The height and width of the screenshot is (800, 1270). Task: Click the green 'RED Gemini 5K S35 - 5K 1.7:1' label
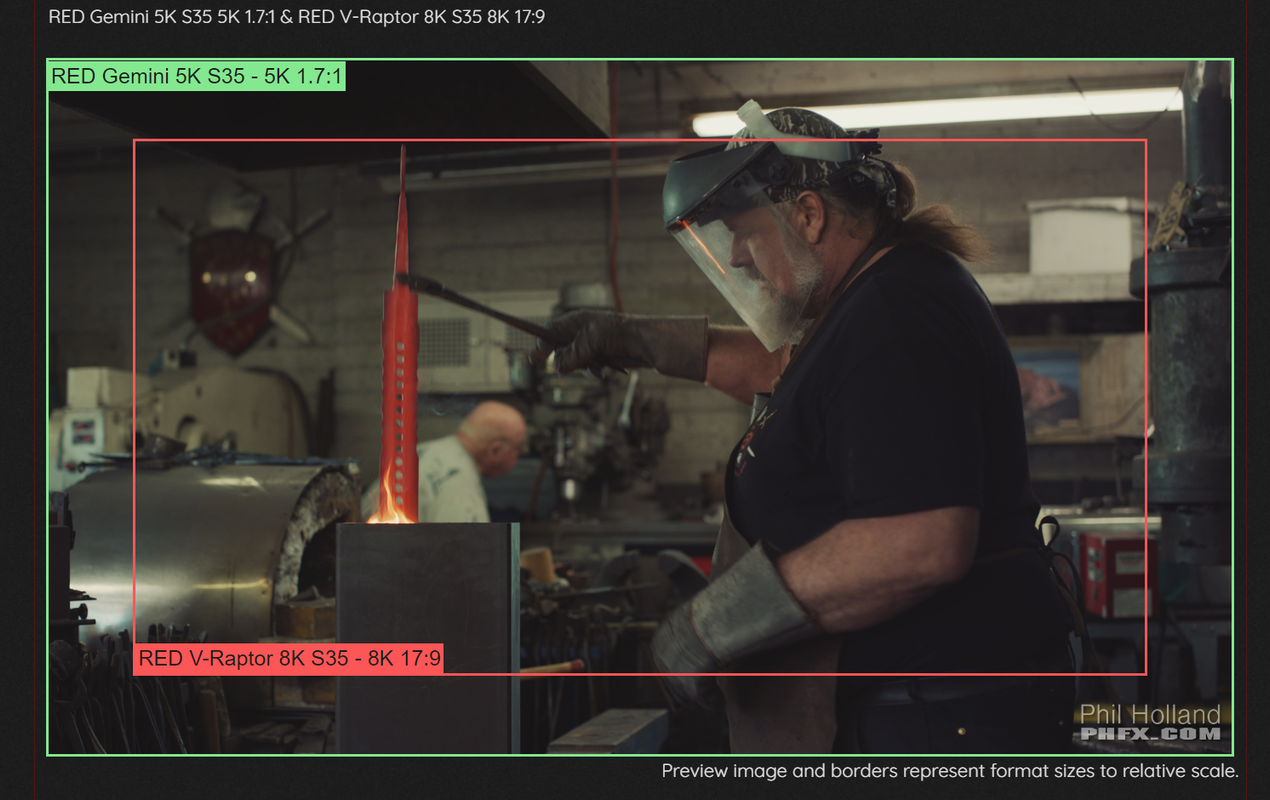click(197, 76)
